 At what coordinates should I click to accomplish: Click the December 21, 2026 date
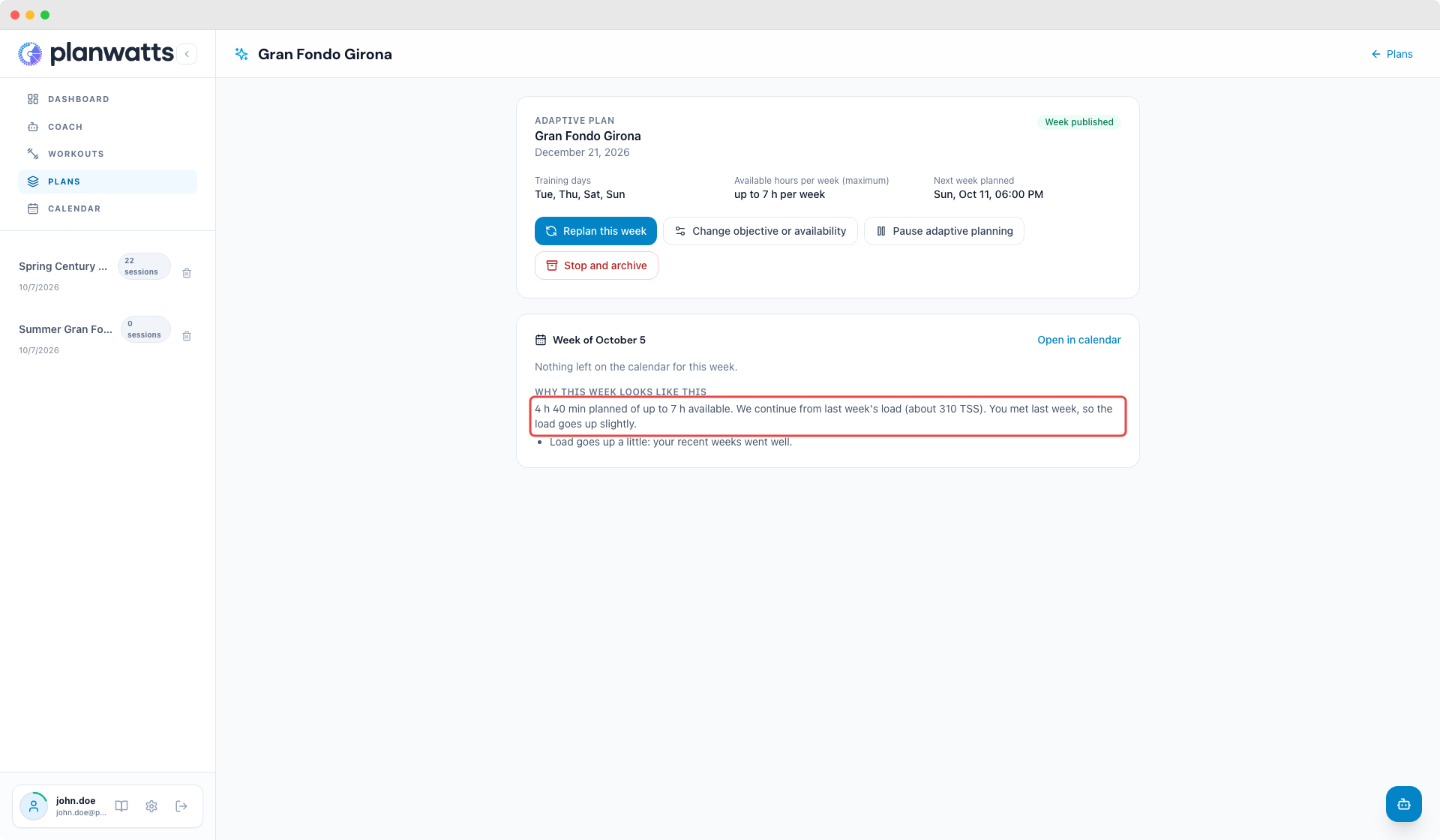[x=582, y=152]
